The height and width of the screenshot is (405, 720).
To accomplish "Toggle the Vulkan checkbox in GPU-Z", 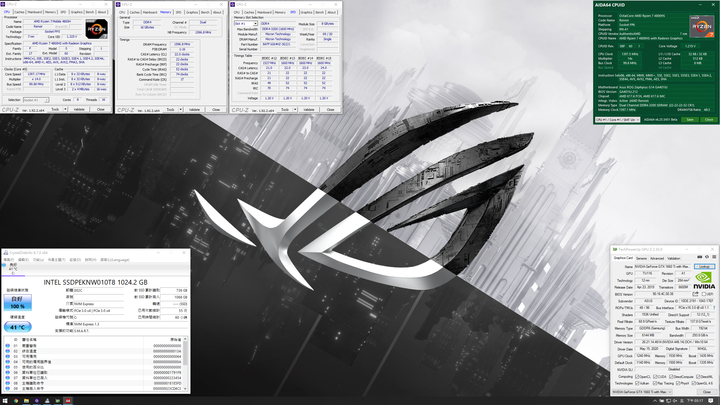I will [x=637, y=383].
